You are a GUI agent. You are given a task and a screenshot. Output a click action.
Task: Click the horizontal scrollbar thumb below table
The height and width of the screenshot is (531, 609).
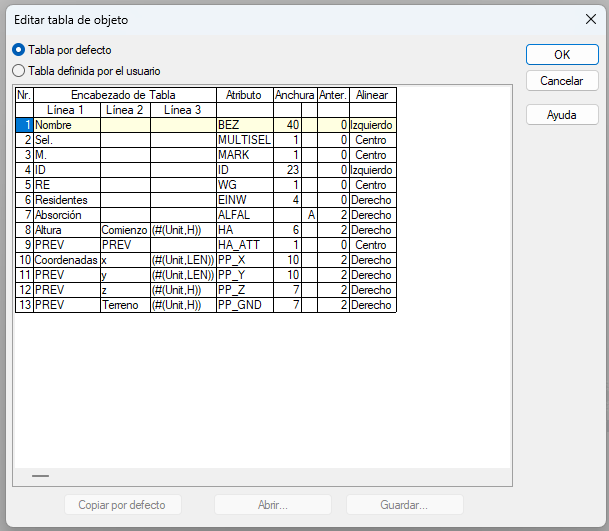point(40,477)
